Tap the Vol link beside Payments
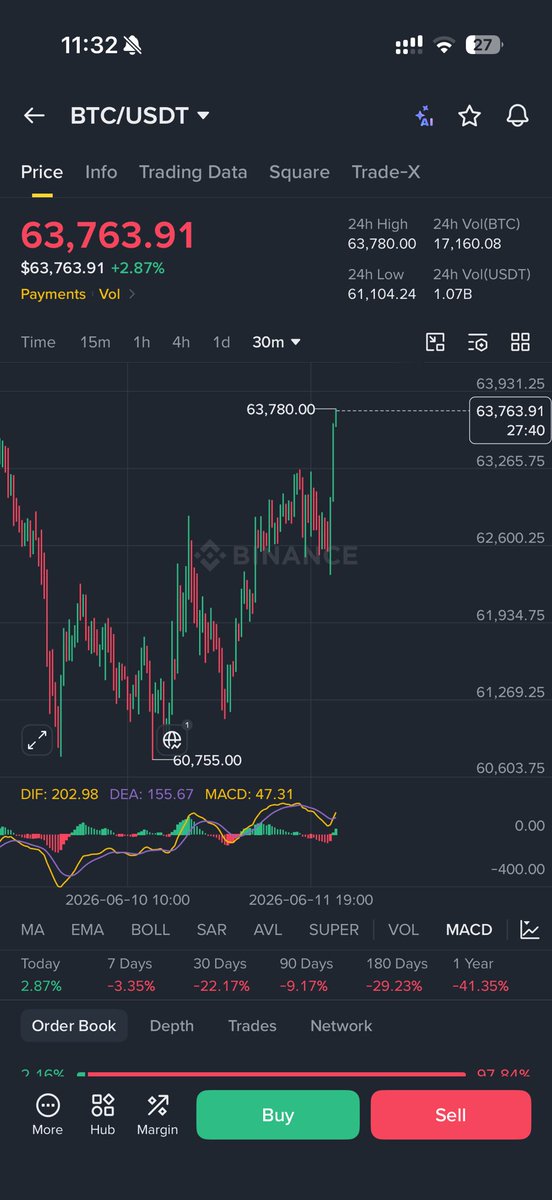The height and width of the screenshot is (1200, 552). [109, 294]
